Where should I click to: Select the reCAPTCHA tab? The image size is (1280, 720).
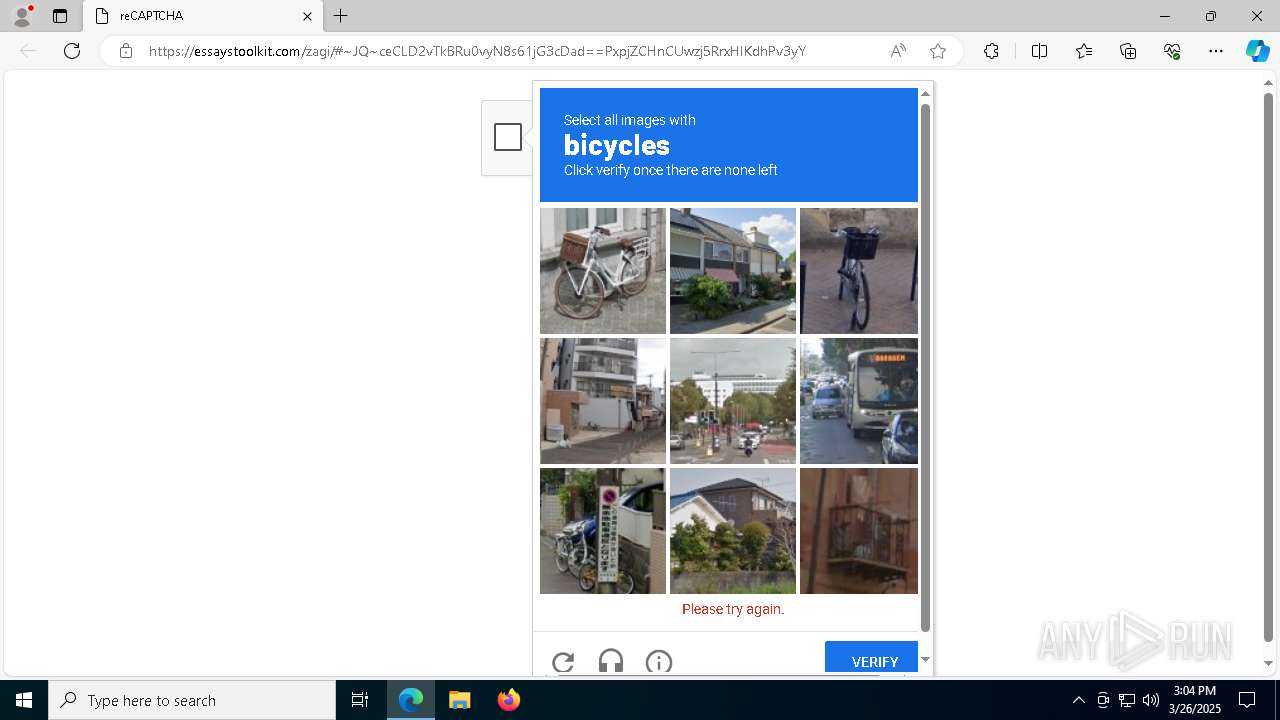click(203, 16)
